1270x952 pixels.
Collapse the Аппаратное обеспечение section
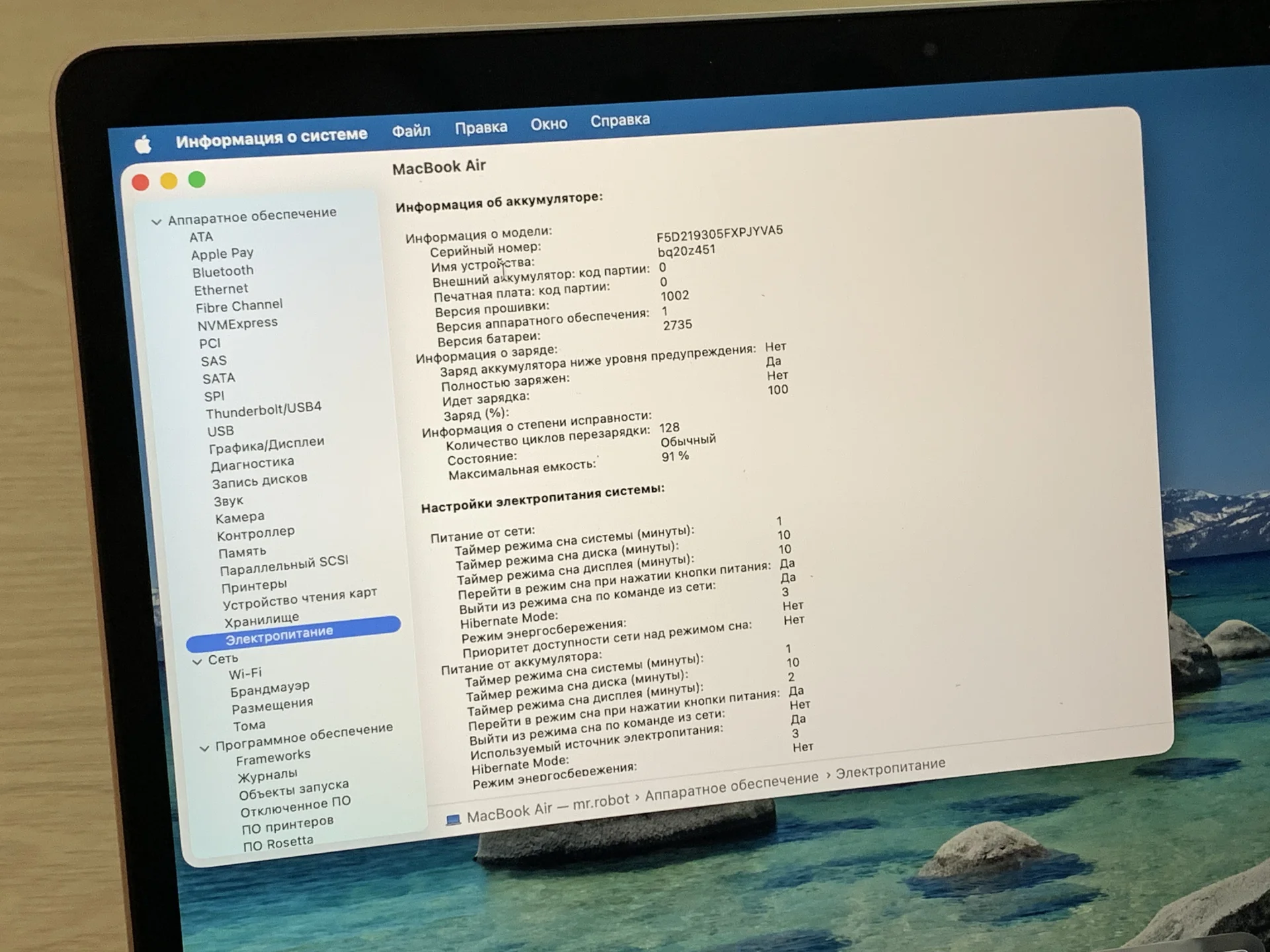point(156,221)
